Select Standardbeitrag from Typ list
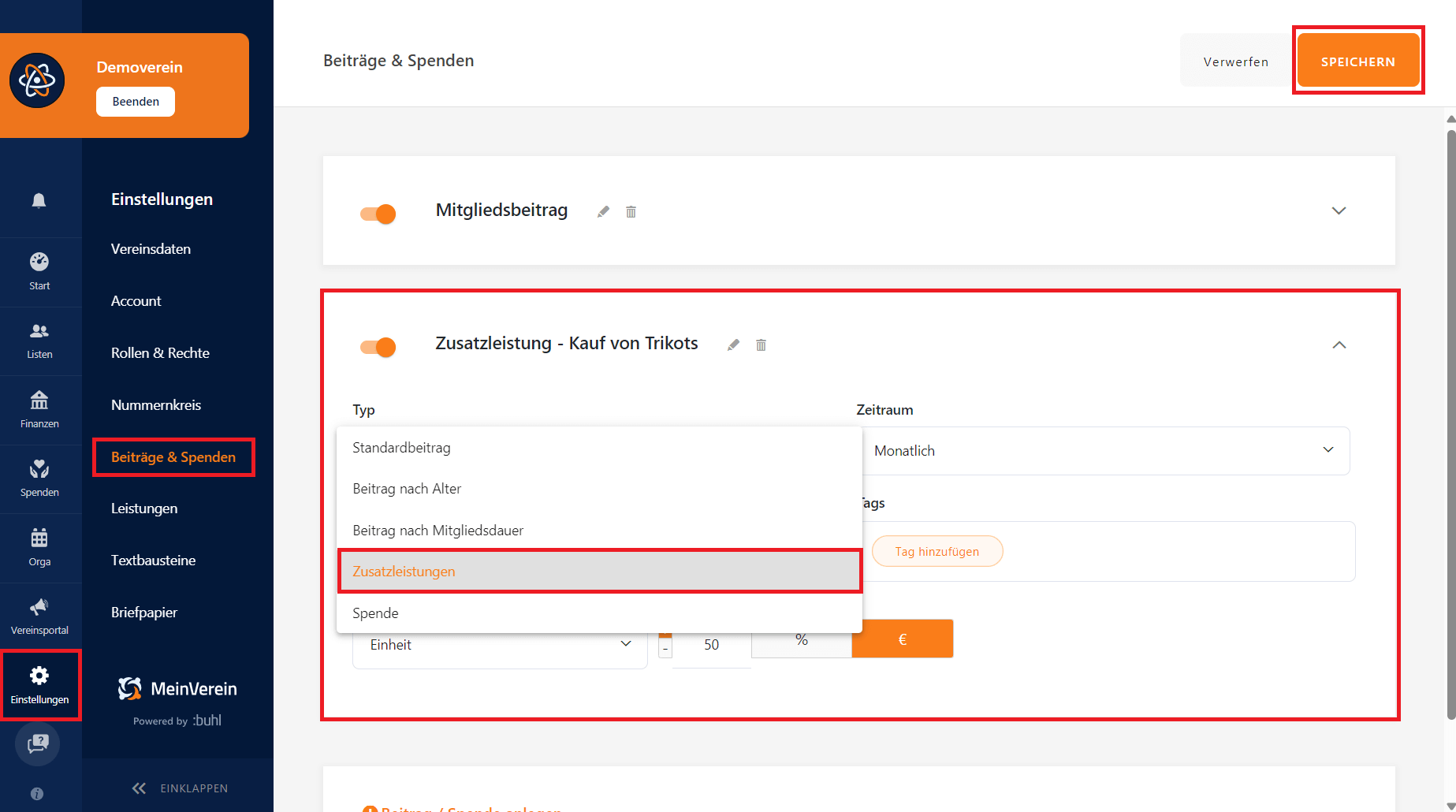Viewport: 1456px width, 812px height. (x=599, y=448)
